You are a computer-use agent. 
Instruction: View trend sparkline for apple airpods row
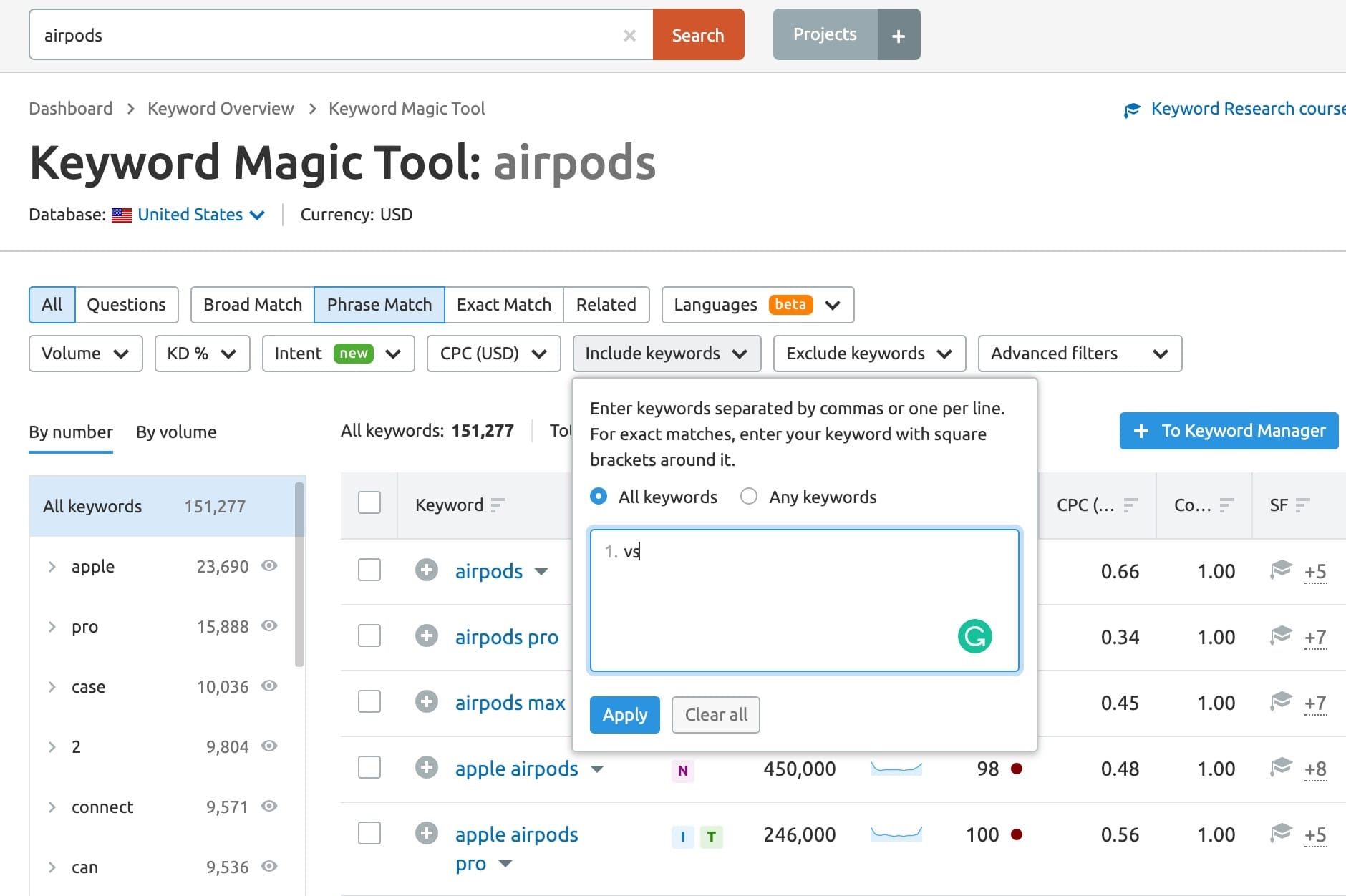coord(896,769)
